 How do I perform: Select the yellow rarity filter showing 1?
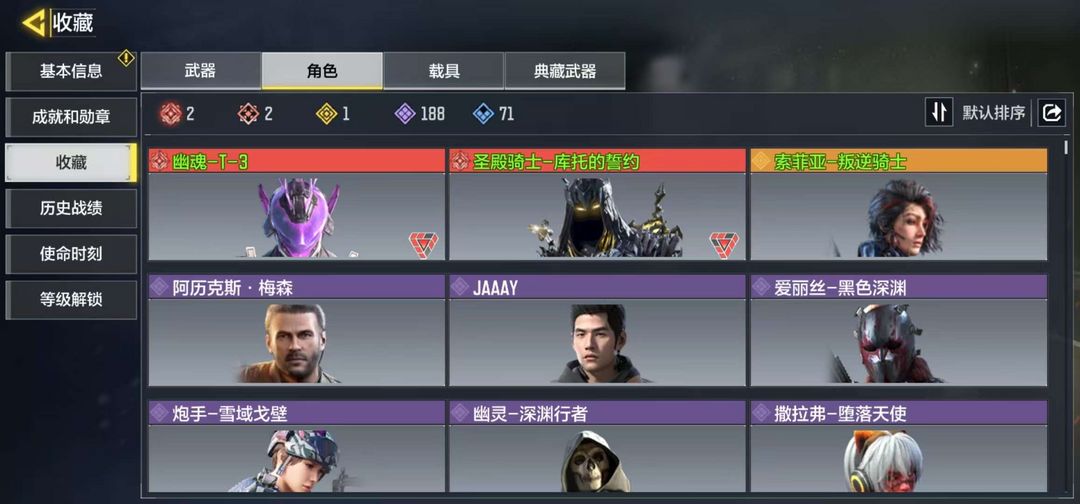pos(326,114)
